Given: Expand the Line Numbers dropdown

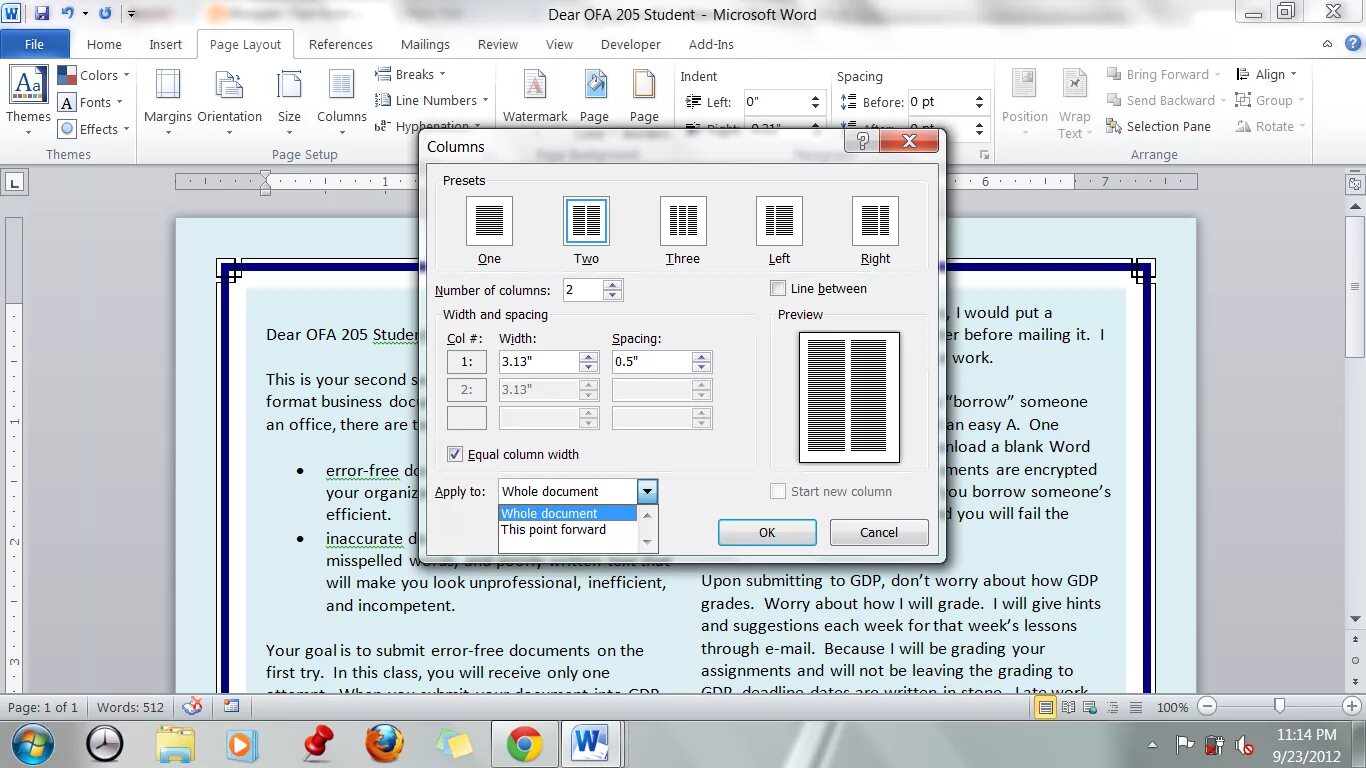Looking at the screenshot, I should click(431, 100).
